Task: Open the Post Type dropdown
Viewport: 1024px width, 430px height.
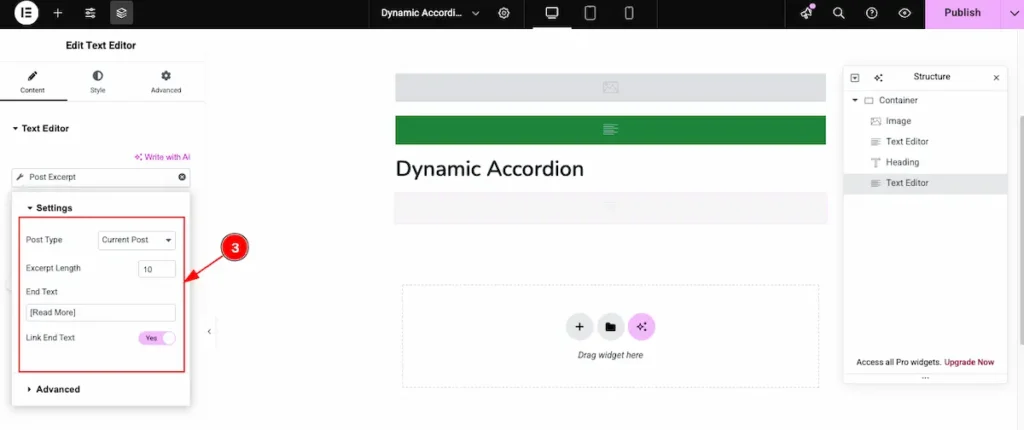Action: tap(137, 240)
